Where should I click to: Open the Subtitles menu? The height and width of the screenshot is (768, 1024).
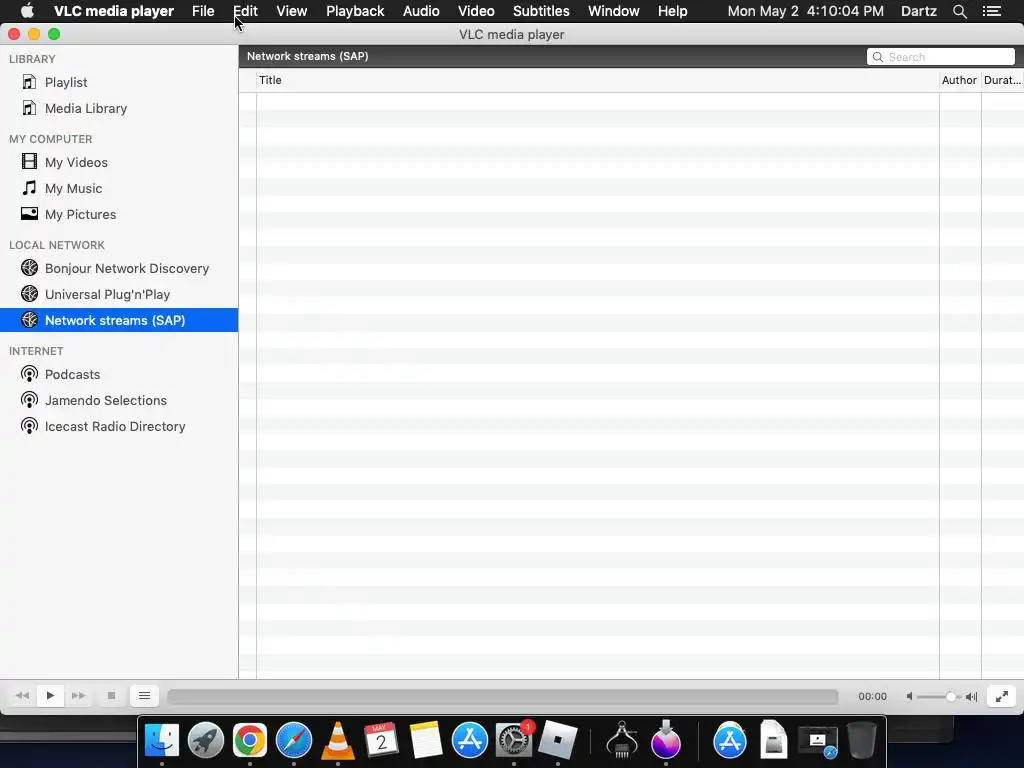(x=541, y=11)
